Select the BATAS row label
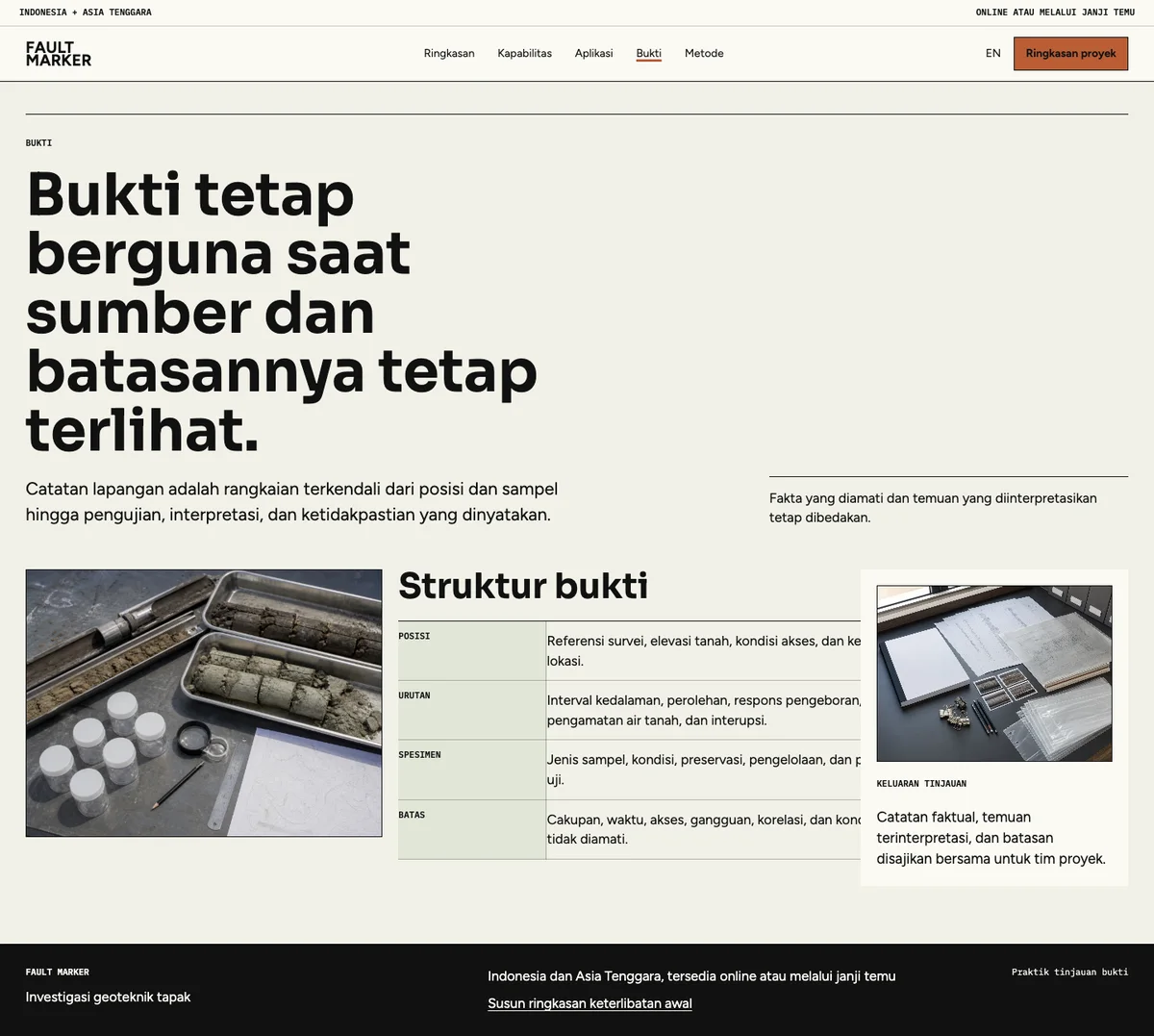The width and height of the screenshot is (1154, 1036). coord(412,815)
